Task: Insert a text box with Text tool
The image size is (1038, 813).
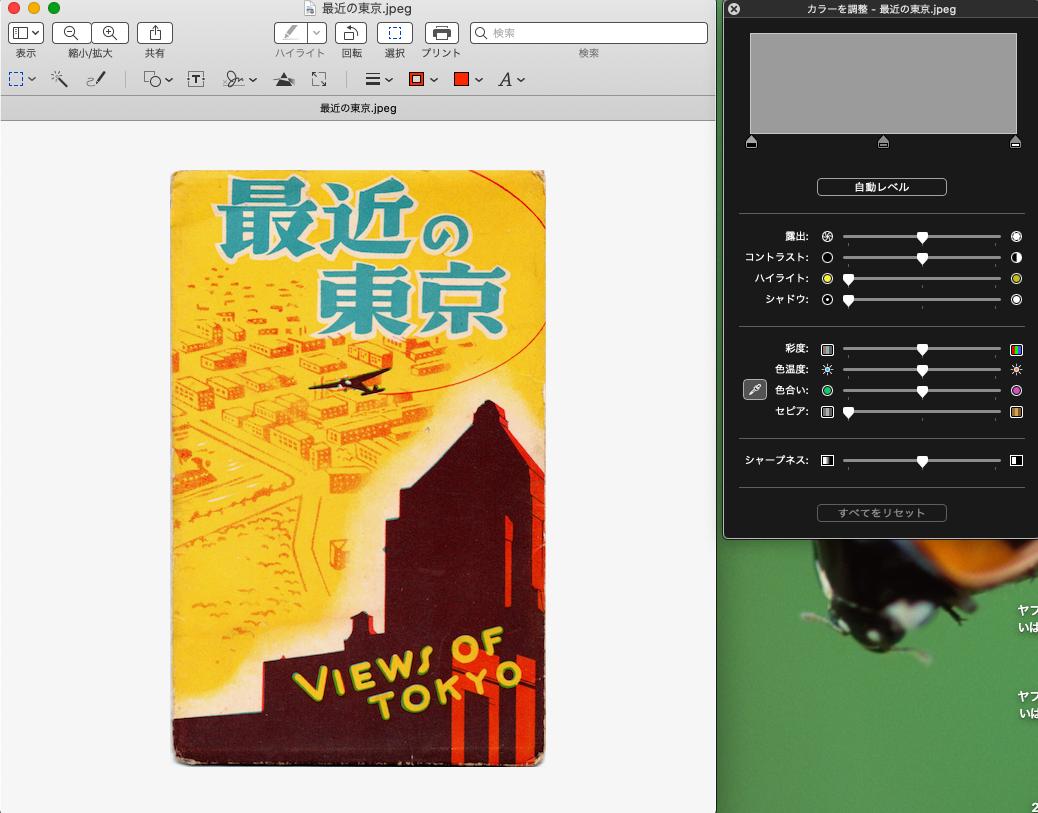Action: pyautogui.click(x=196, y=79)
